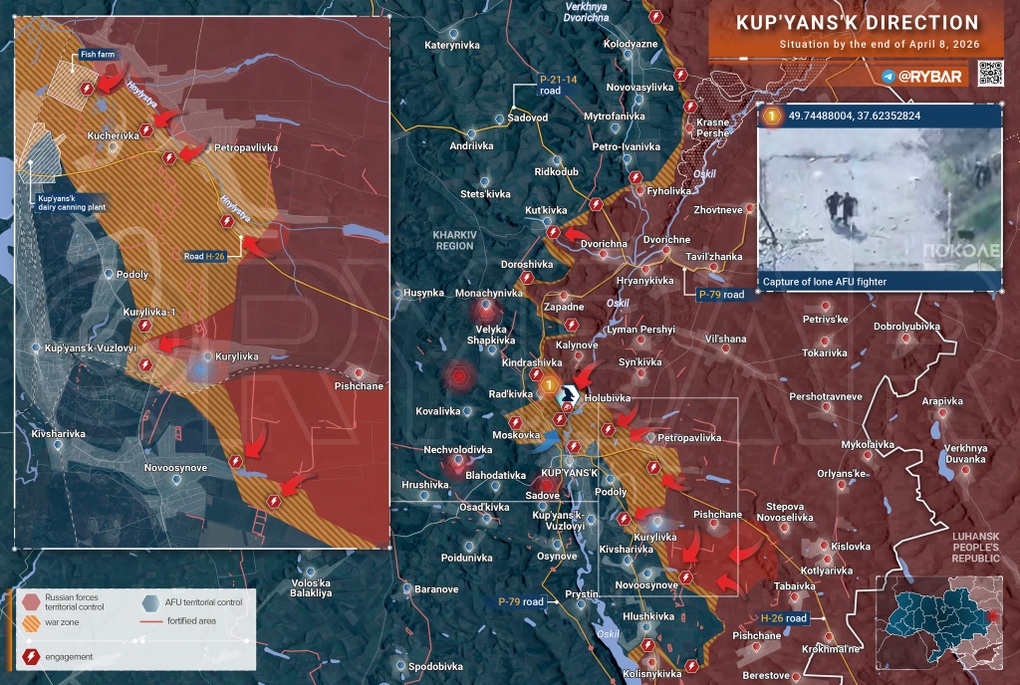Click the Sadovod settlement marker

(x=499, y=118)
